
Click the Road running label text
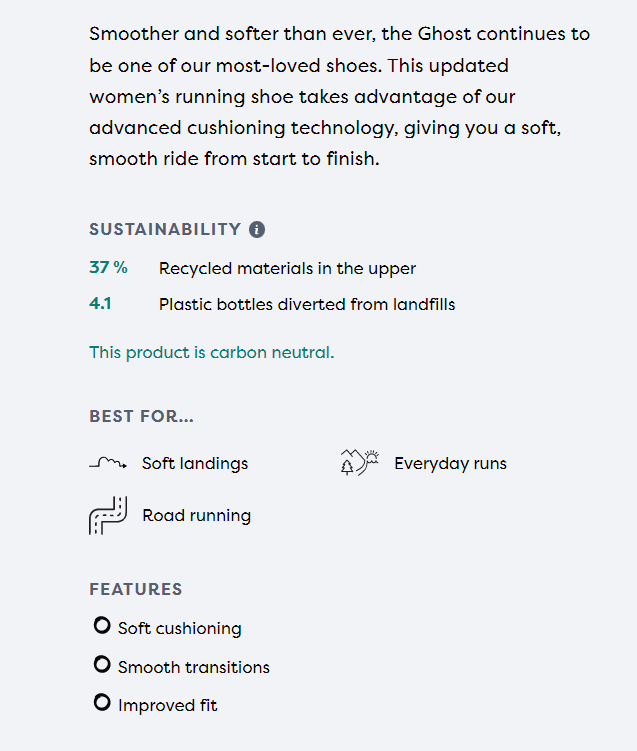pyautogui.click(x=196, y=516)
